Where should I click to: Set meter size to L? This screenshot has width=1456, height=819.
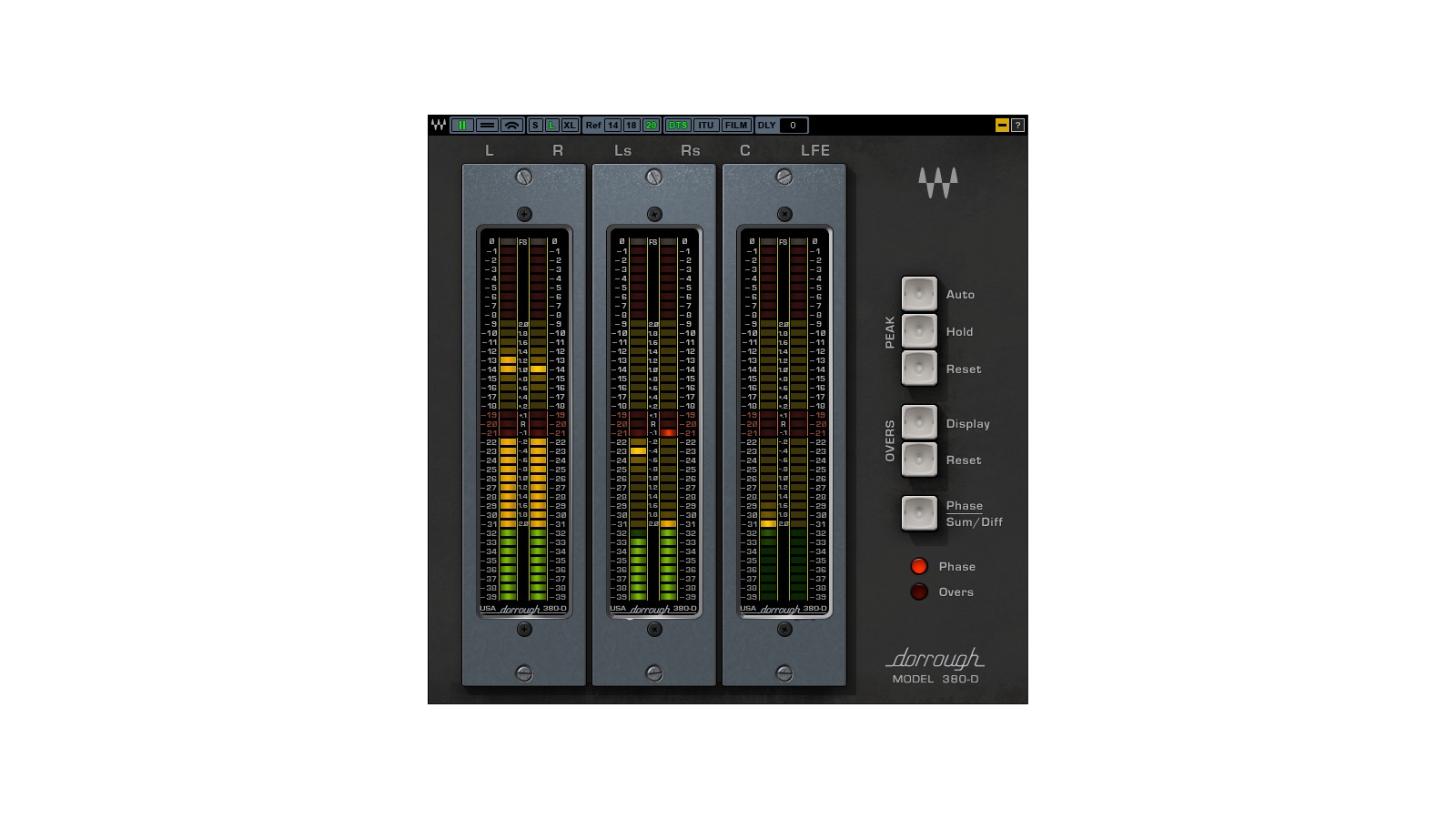(551, 126)
